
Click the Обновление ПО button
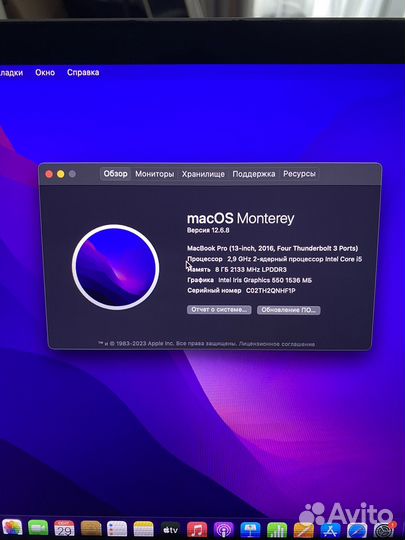pyautogui.click(x=289, y=310)
